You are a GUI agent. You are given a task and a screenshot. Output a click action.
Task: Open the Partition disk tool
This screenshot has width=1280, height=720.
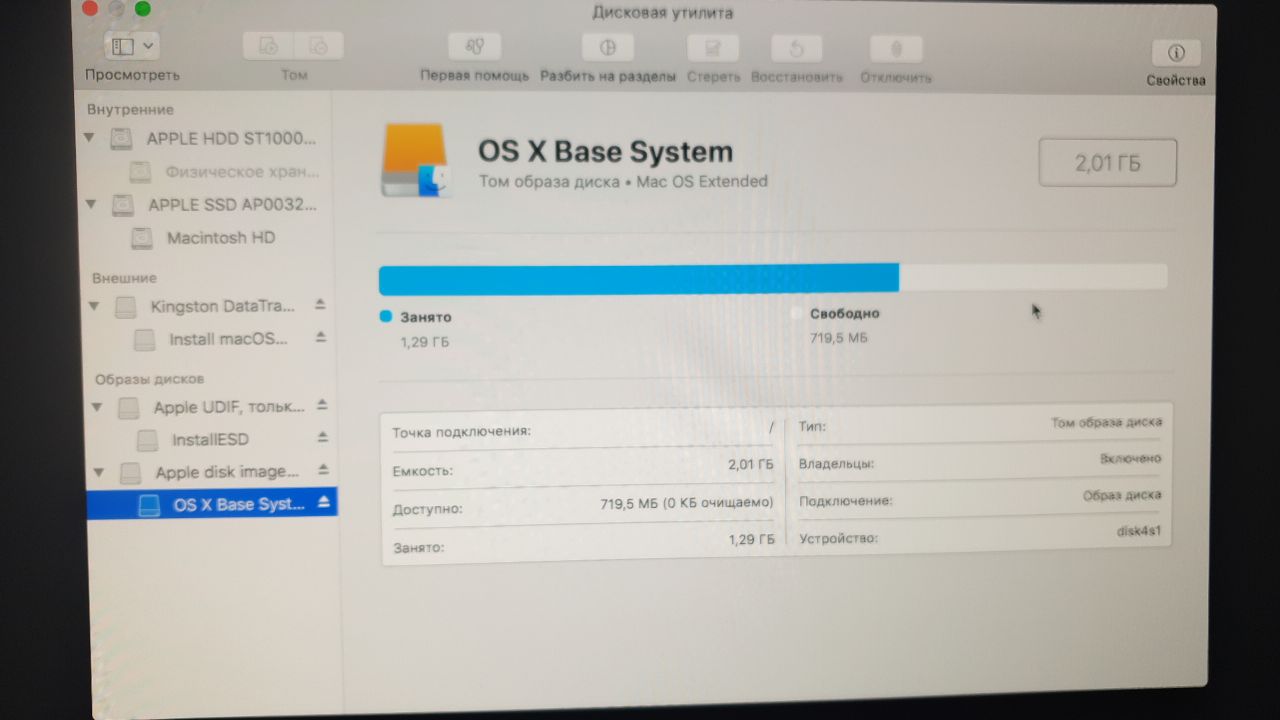click(x=608, y=47)
